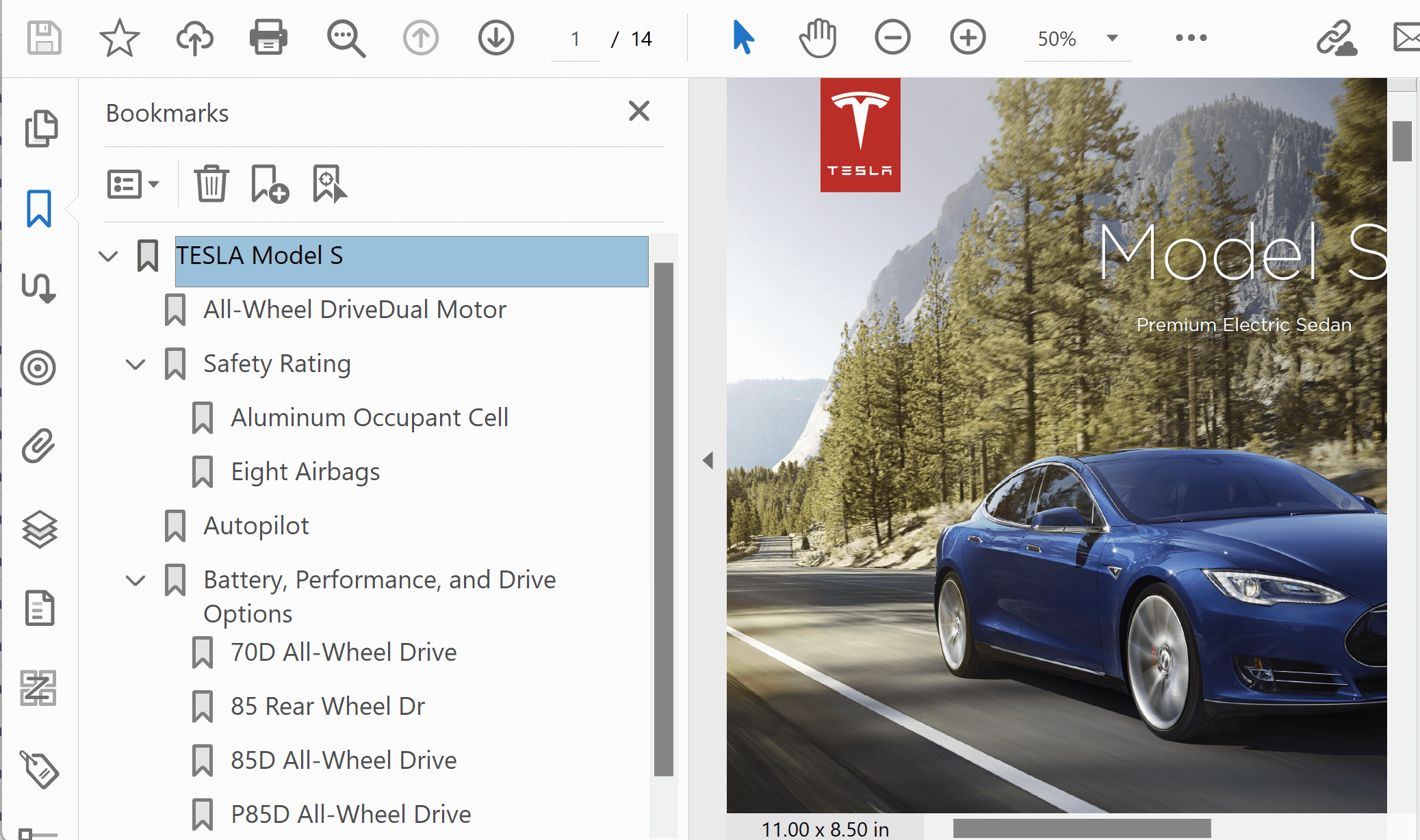Image resolution: width=1420 pixels, height=840 pixels.
Task: Zoom out with minus icon
Action: (892, 38)
